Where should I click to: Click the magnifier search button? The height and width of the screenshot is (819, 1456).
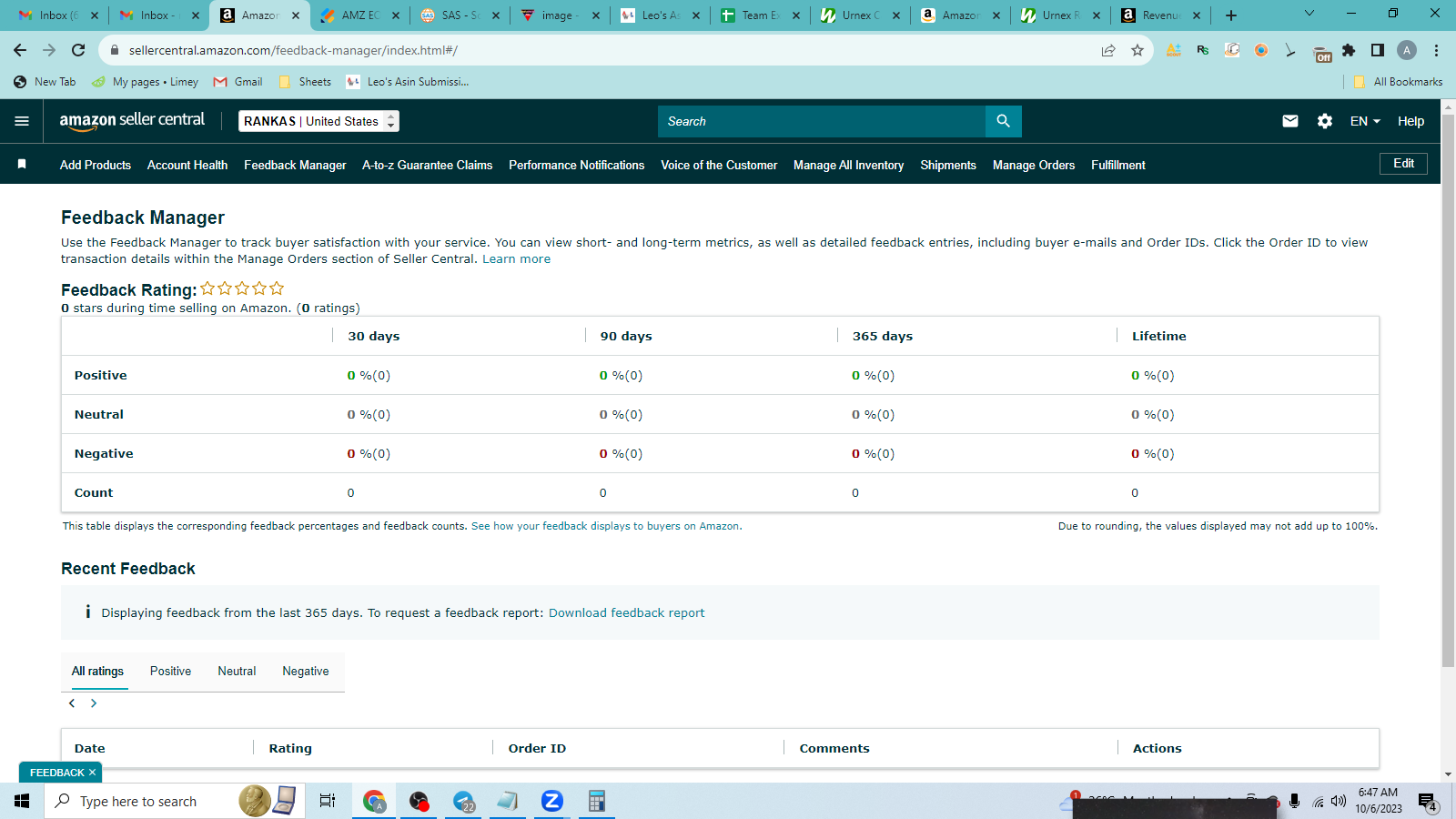point(1003,121)
